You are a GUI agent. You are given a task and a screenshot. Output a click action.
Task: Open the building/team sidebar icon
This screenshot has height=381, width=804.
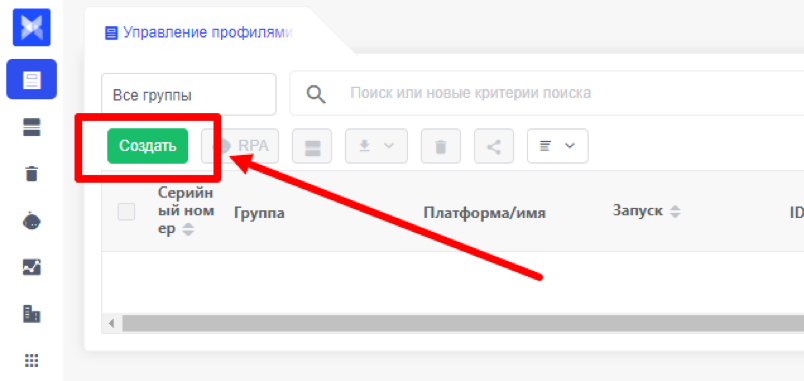32,313
